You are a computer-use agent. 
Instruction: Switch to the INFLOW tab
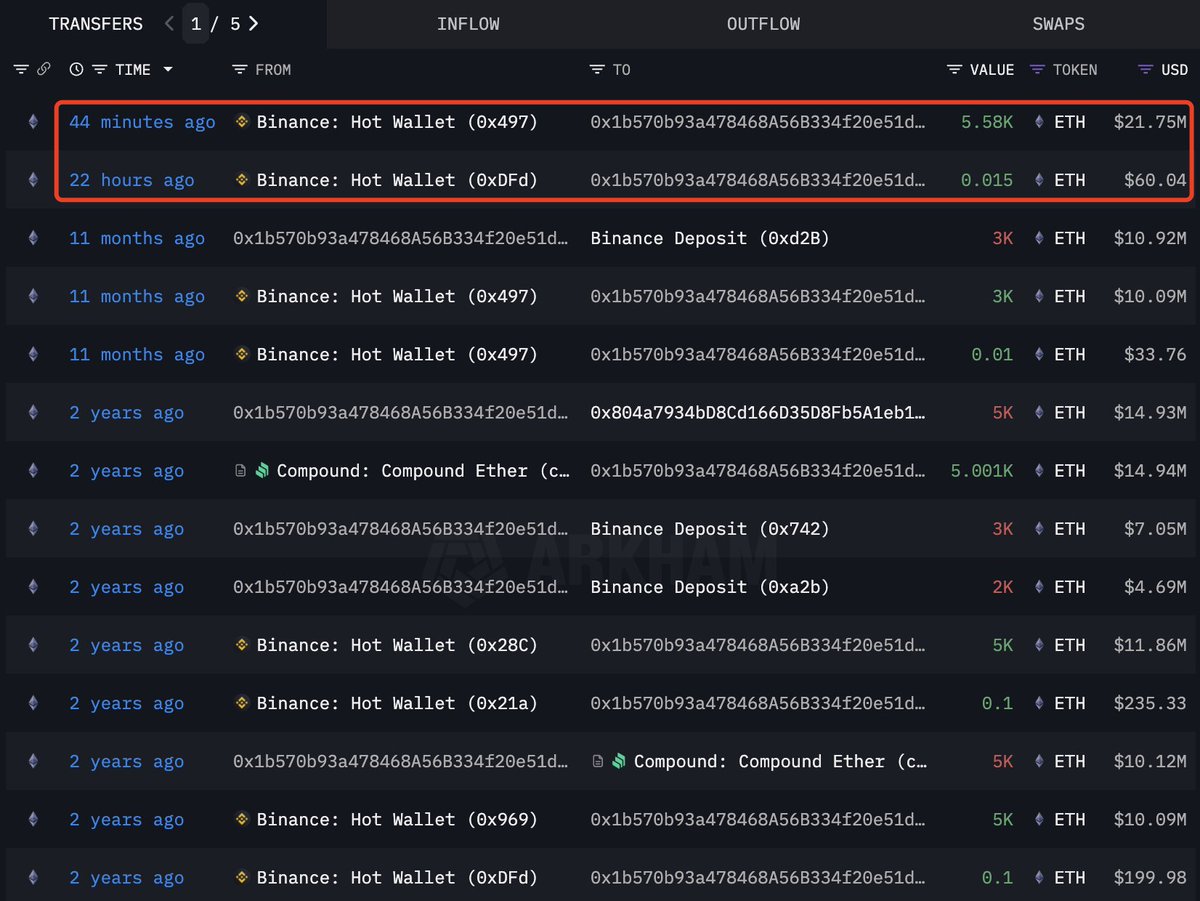point(468,24)
